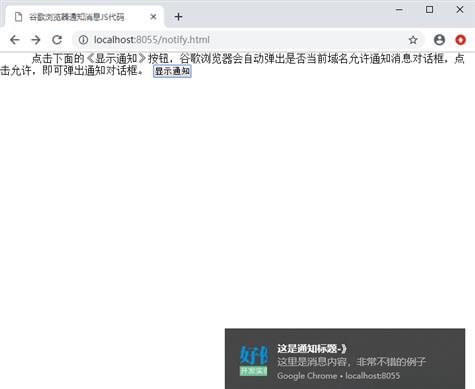Click the notification logo image
The image size is (475, 389).
point(254,361)
